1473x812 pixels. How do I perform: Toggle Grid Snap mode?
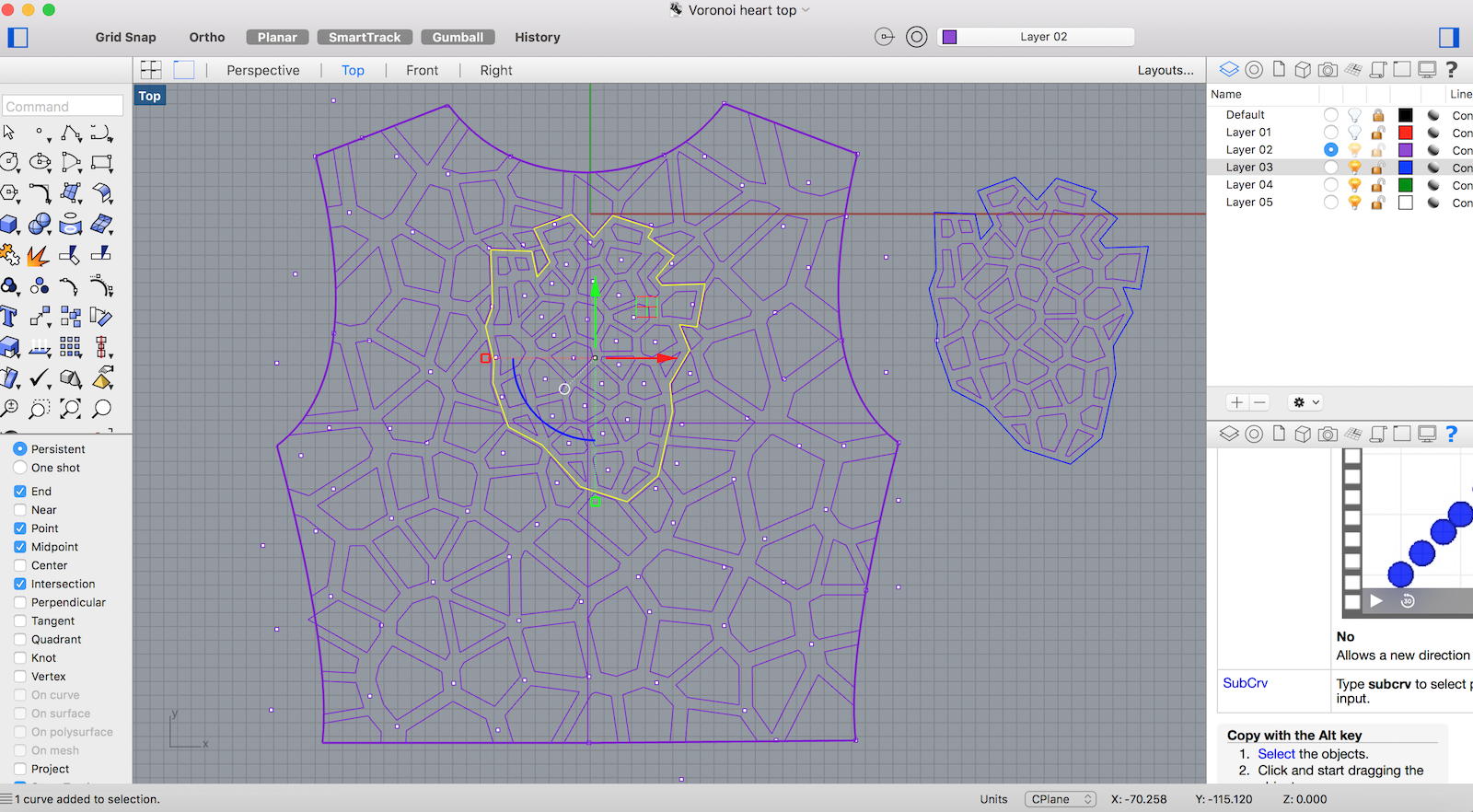[x=126, y=37]
